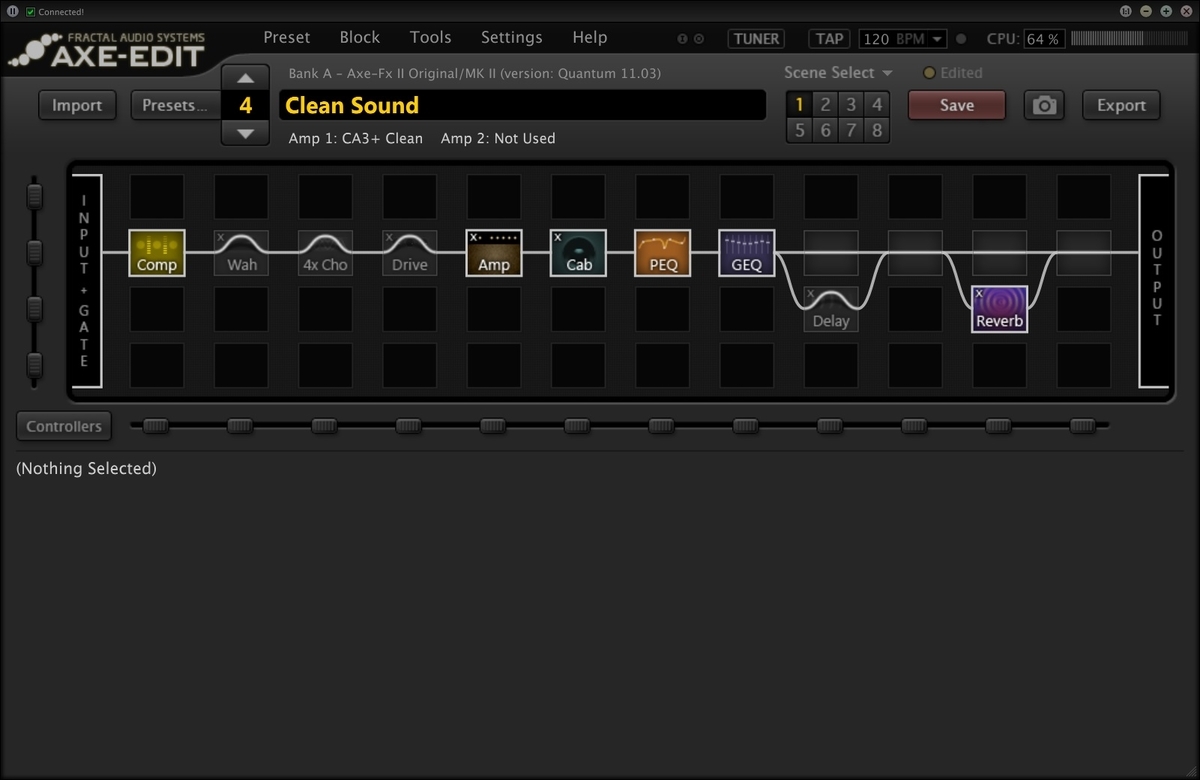Click the camera snapshot icon
This screenshot has height=780, width=1200.
[1045, 105]
